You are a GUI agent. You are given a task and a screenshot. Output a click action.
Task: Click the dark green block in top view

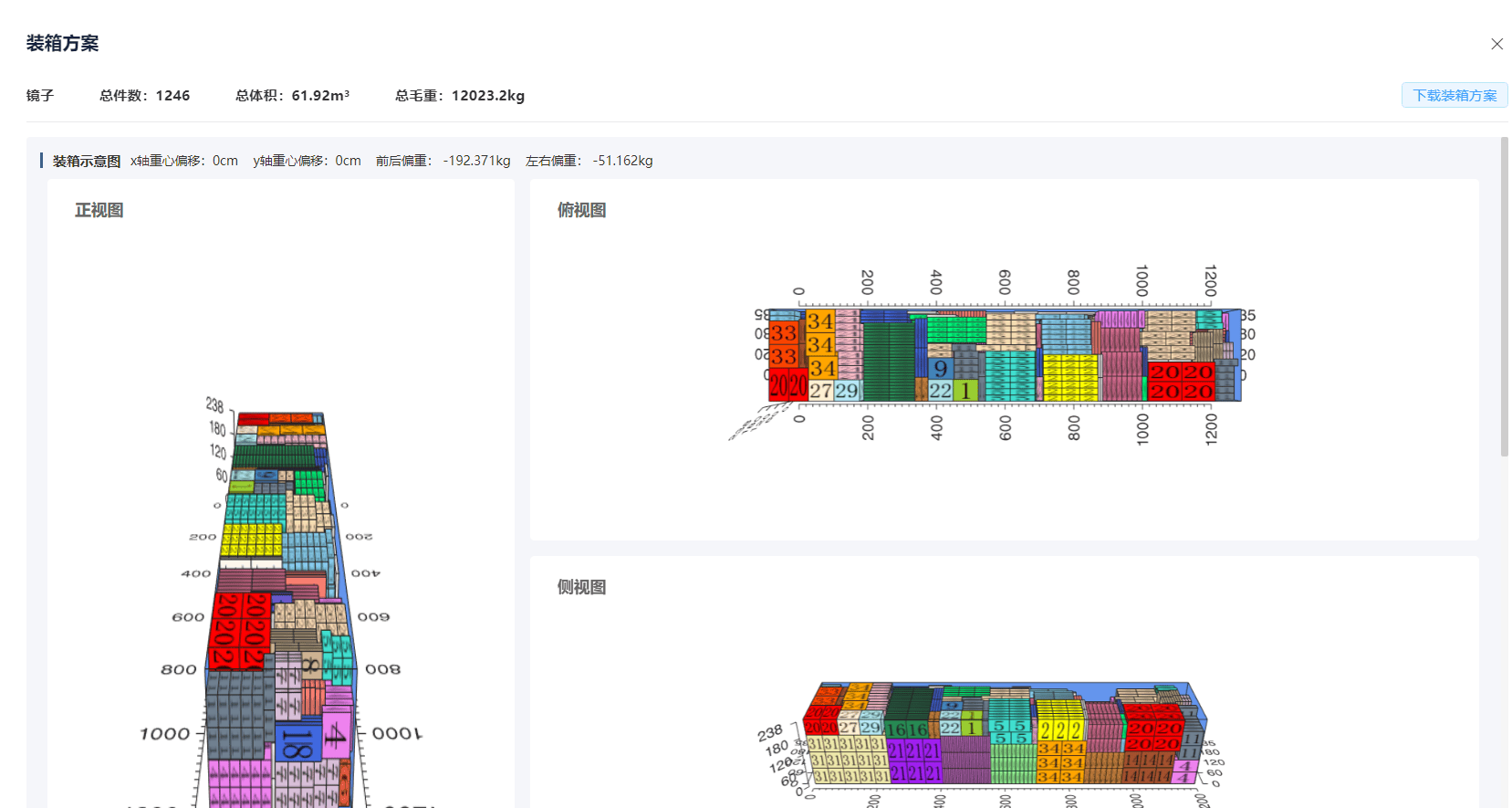tap(888, 362)
